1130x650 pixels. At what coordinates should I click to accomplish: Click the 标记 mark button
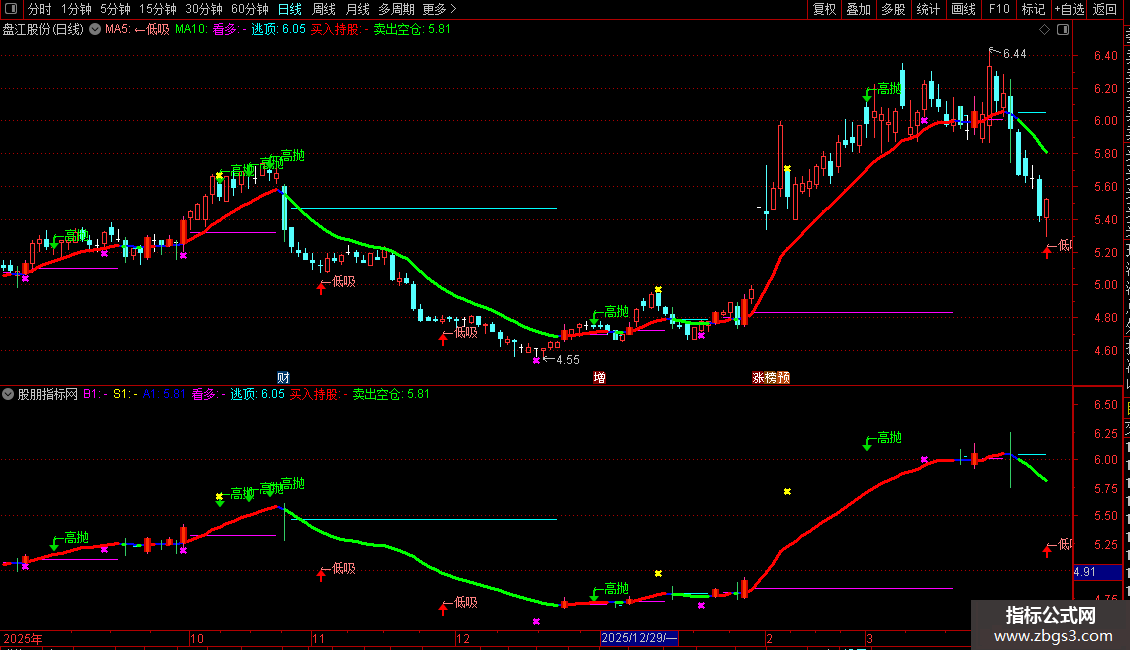(x=1033, y=9)
